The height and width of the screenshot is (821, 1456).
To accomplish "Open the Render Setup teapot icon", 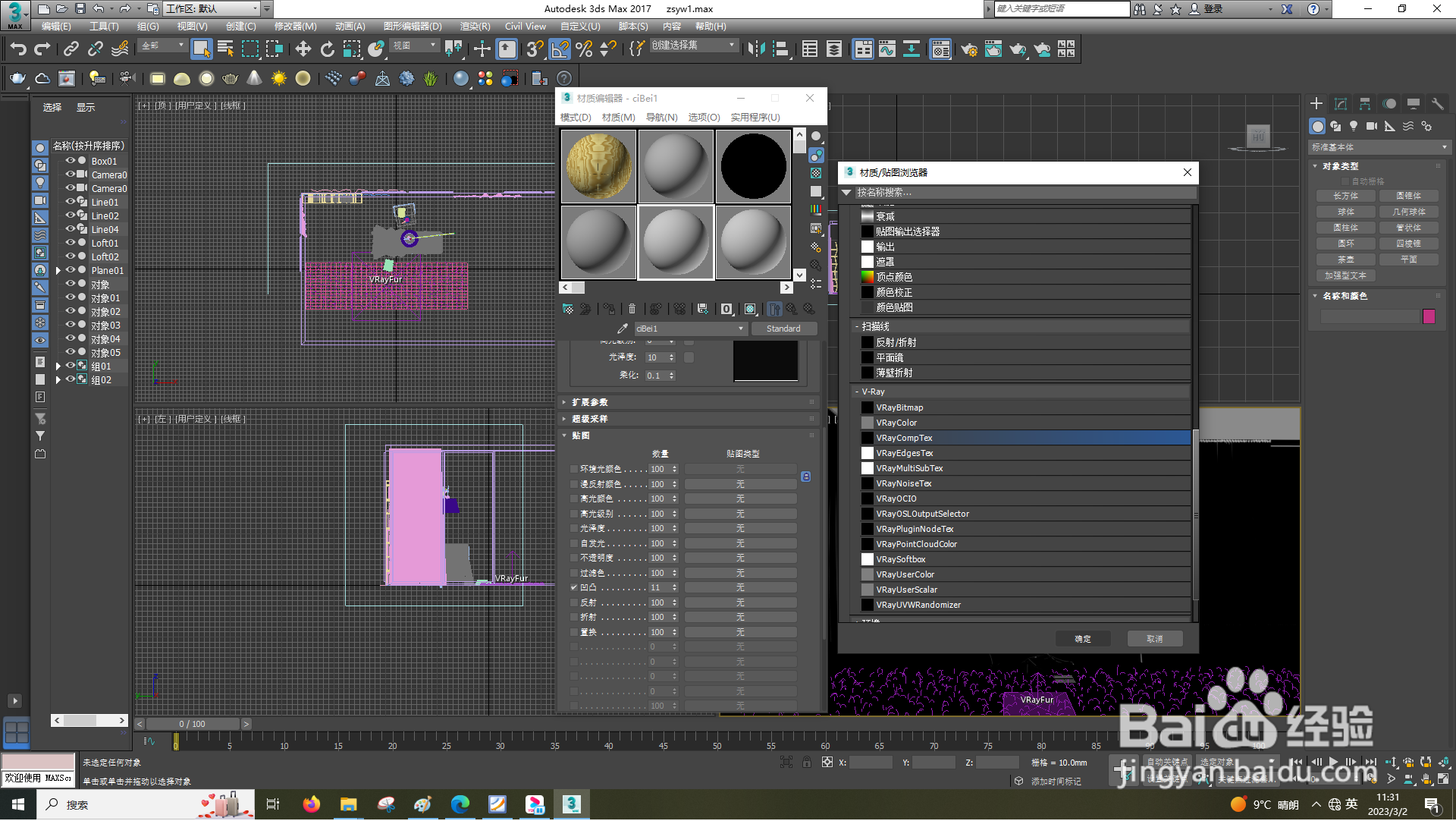I will coord(968,49).
